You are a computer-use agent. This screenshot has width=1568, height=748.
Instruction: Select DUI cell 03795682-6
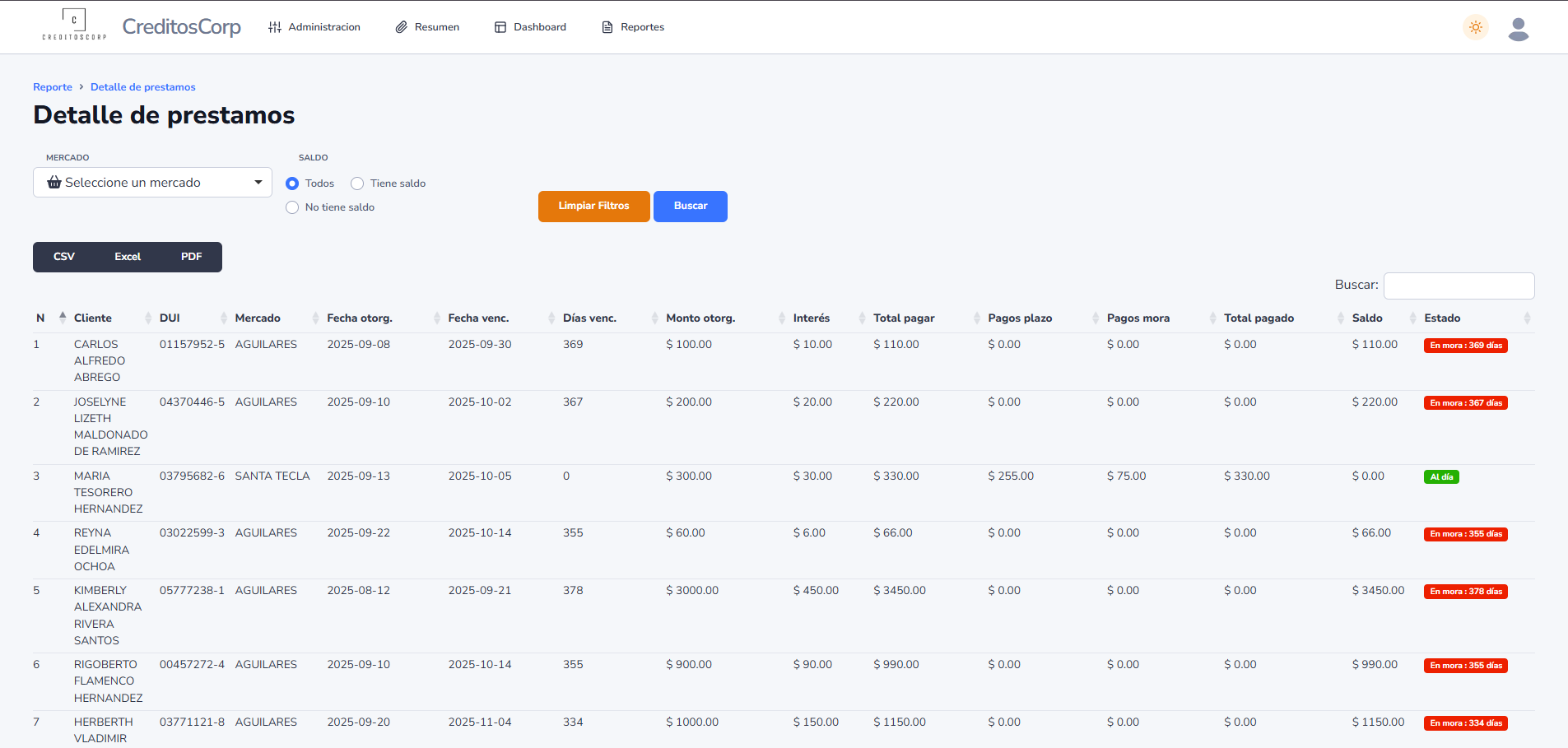click(192, 476)
